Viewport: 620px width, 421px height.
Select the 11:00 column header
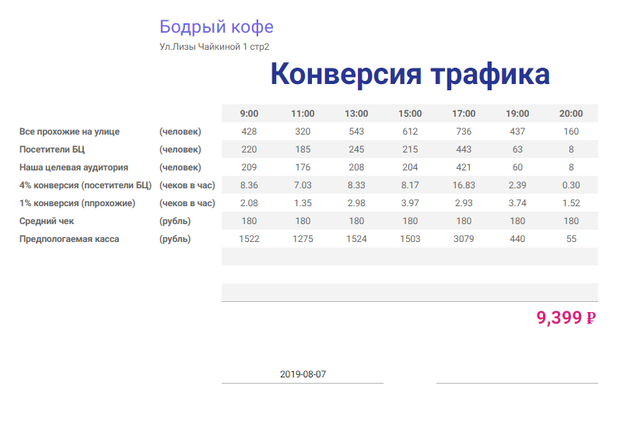(x=303, y=114)
